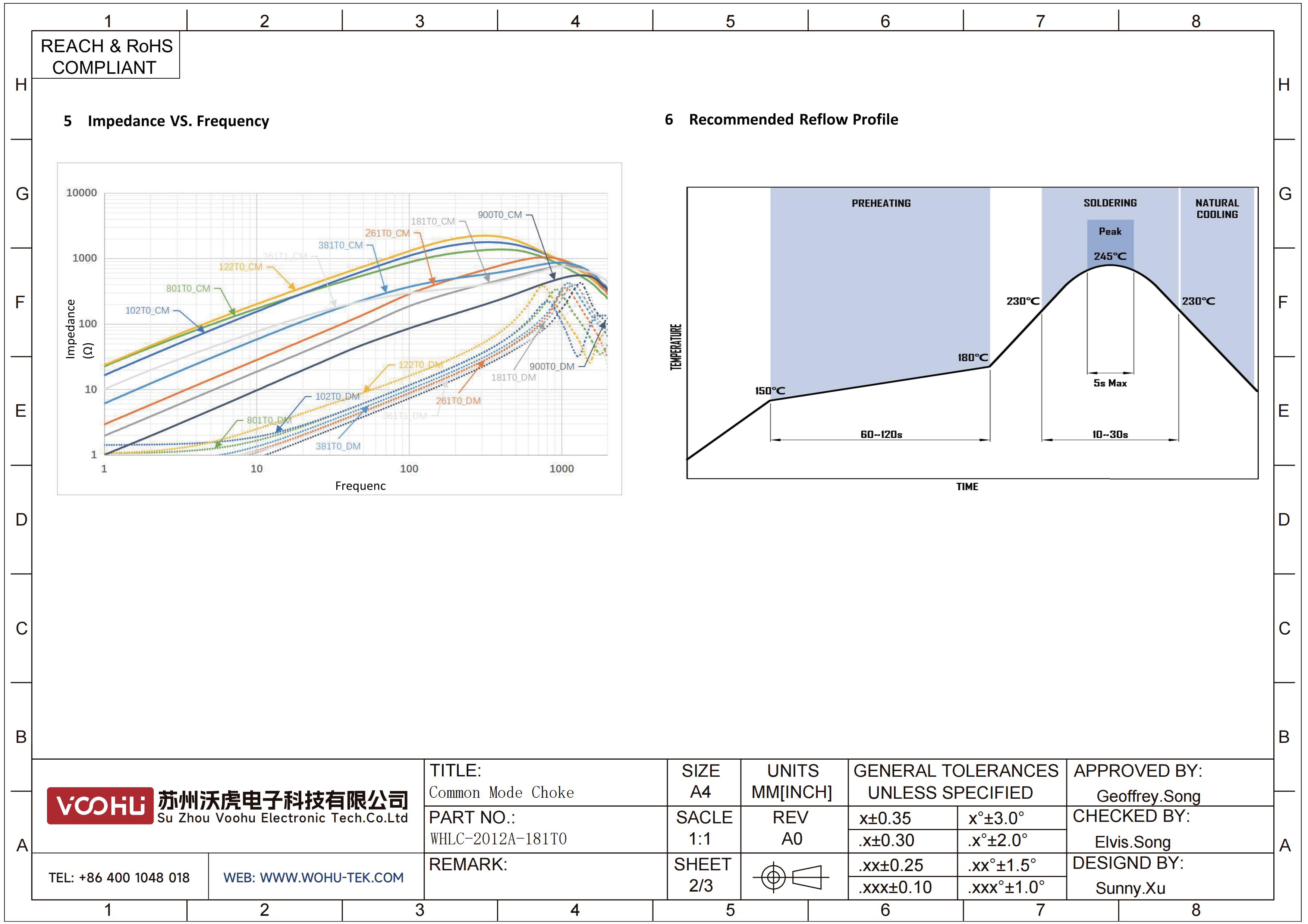
Task: Click the .xxx°±1.0° tolerance cell
Action: pos(1012,887)
